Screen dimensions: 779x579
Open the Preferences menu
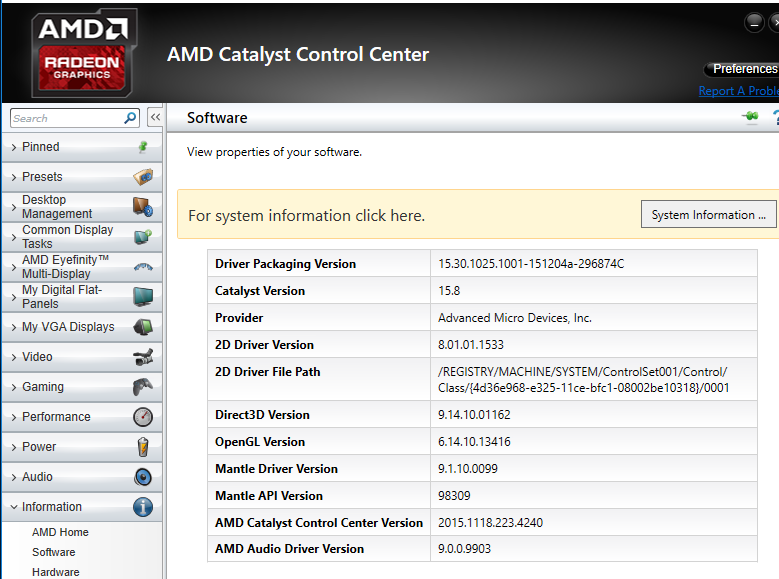741,69
